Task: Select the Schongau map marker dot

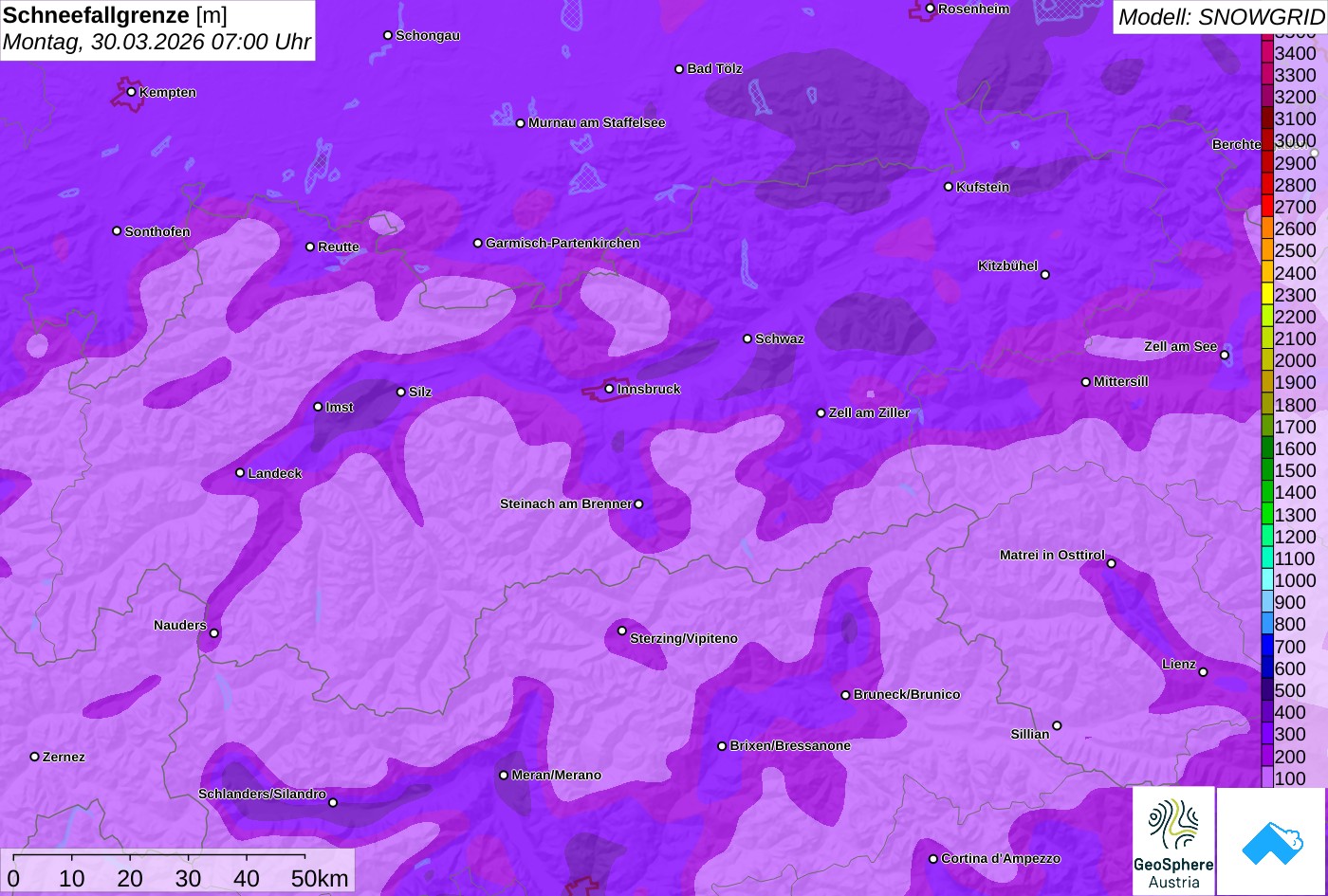Action: 387,35
